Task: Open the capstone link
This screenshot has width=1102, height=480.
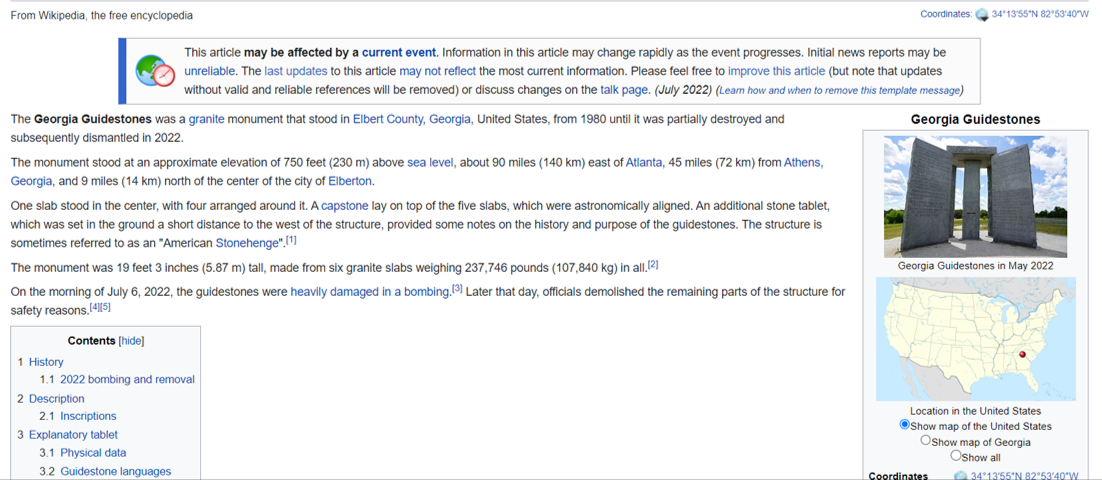Action: 344,207
